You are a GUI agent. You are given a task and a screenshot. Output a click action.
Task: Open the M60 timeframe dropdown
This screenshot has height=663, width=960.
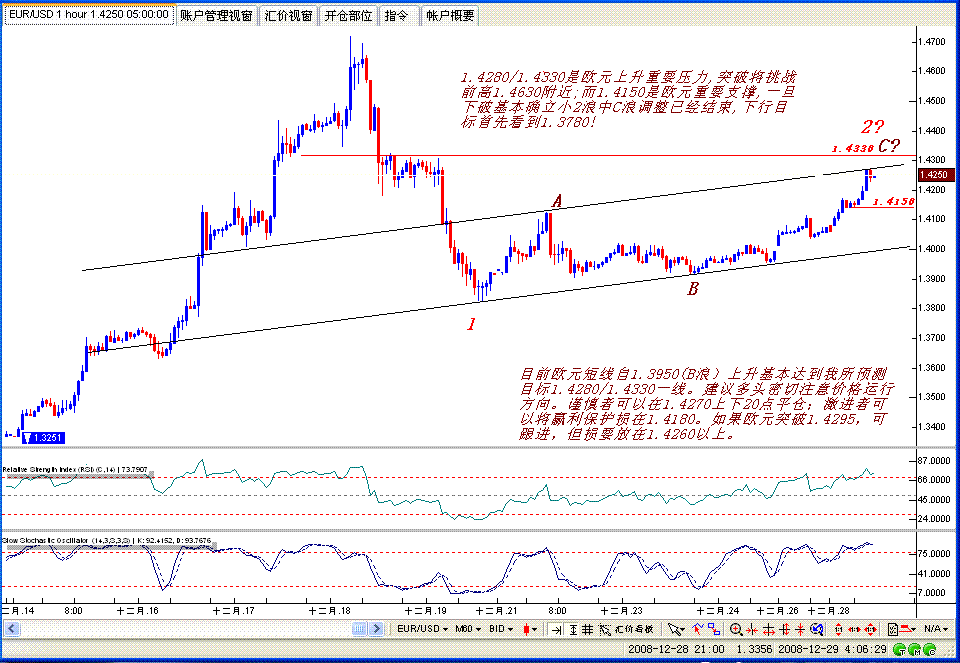[468, 629]
